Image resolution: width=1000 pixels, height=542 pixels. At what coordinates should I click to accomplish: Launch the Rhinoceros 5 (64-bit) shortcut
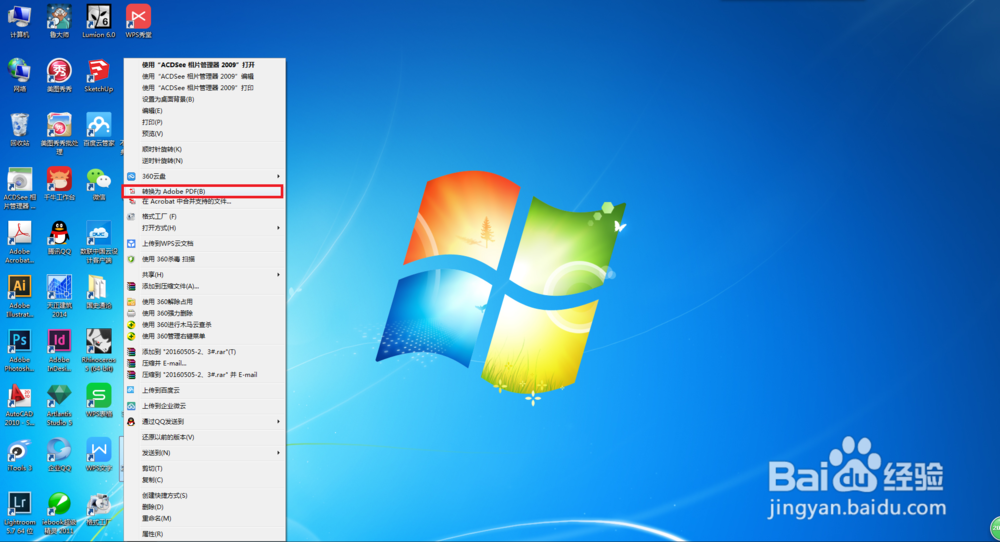98,351
